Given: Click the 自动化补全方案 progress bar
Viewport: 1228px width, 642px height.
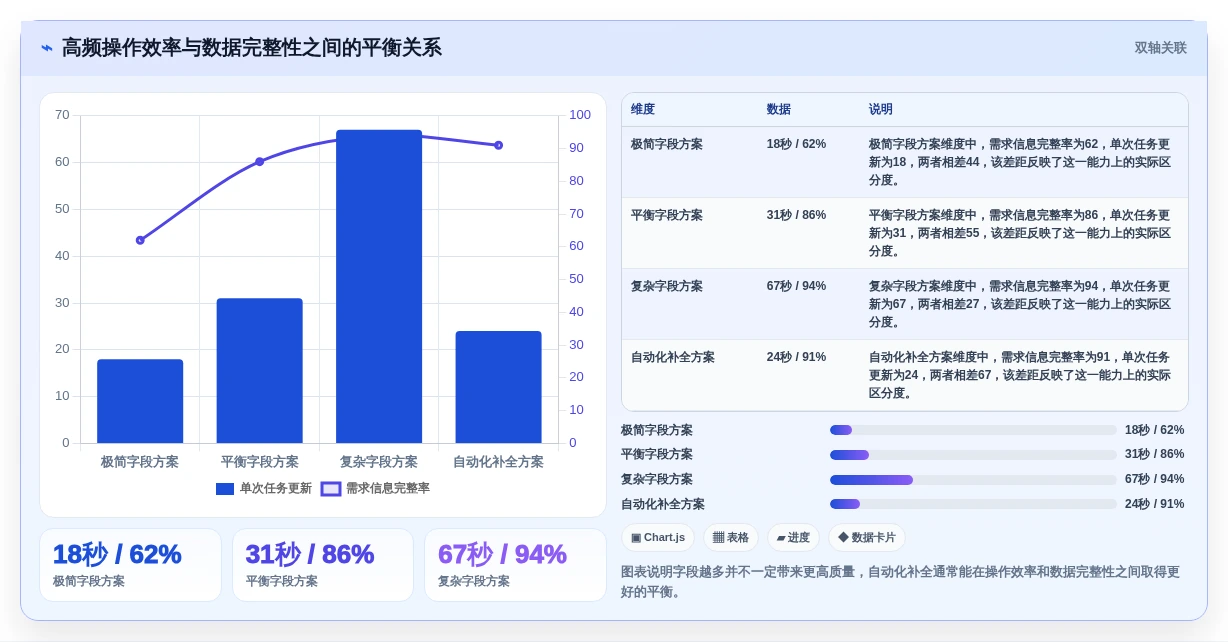Looking at the screenshot, I should click(973, 504).
